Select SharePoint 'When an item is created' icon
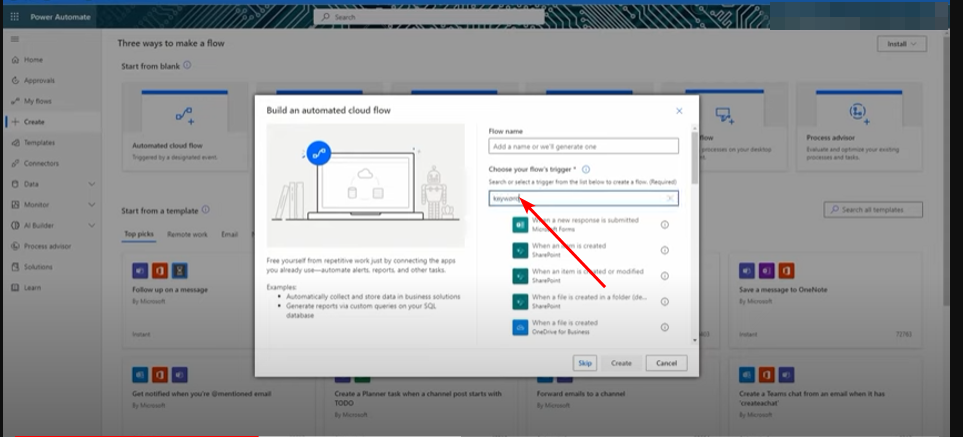The height and width of the screenshot is (437, 963). coord(520,250)
